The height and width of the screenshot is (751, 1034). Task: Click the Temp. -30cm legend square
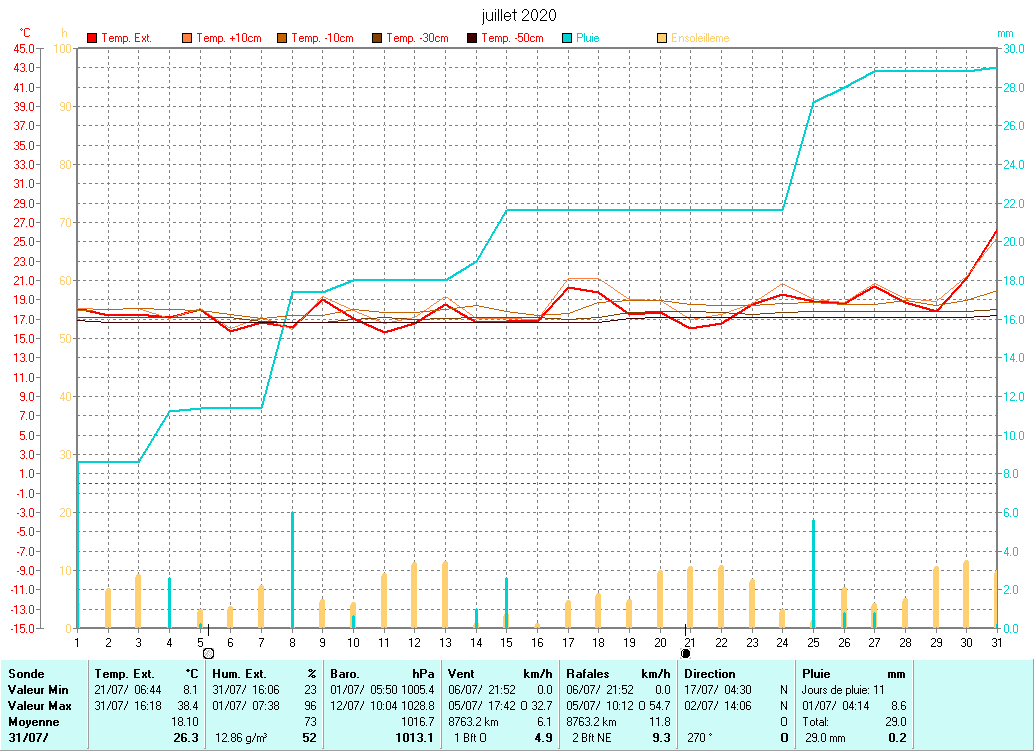[377, 38]
